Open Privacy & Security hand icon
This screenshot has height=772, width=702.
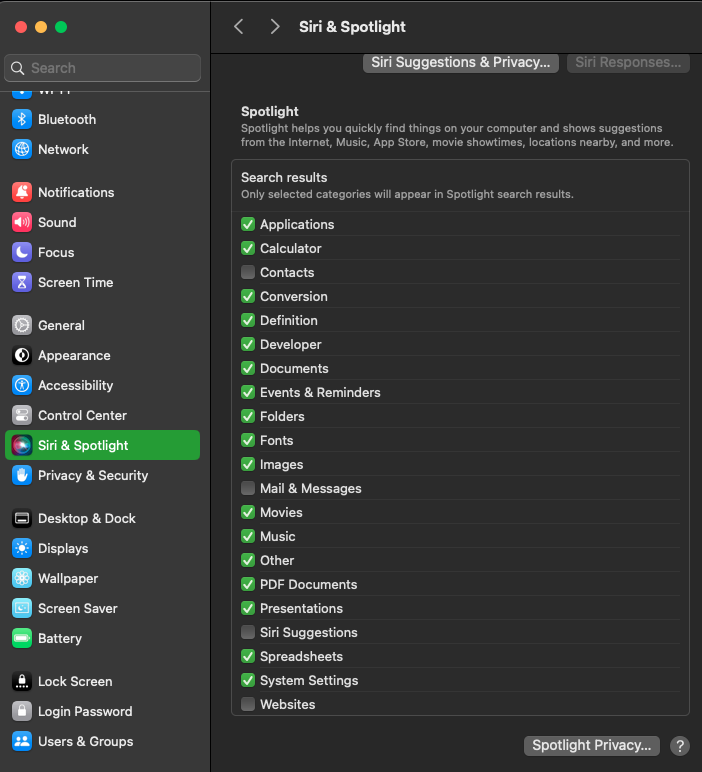coord(22,475)
